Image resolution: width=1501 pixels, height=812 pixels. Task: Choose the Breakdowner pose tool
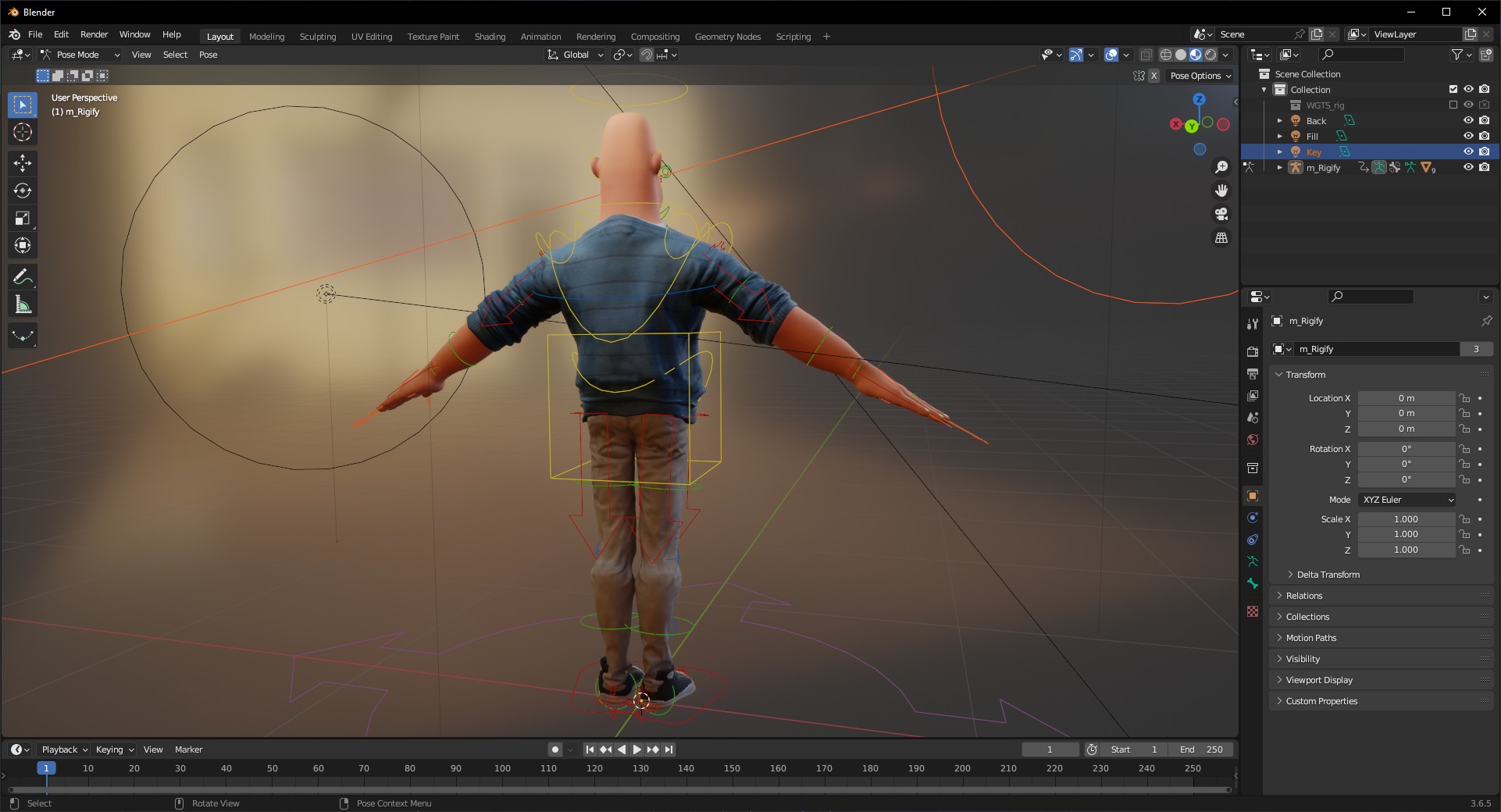pos(23,336)
